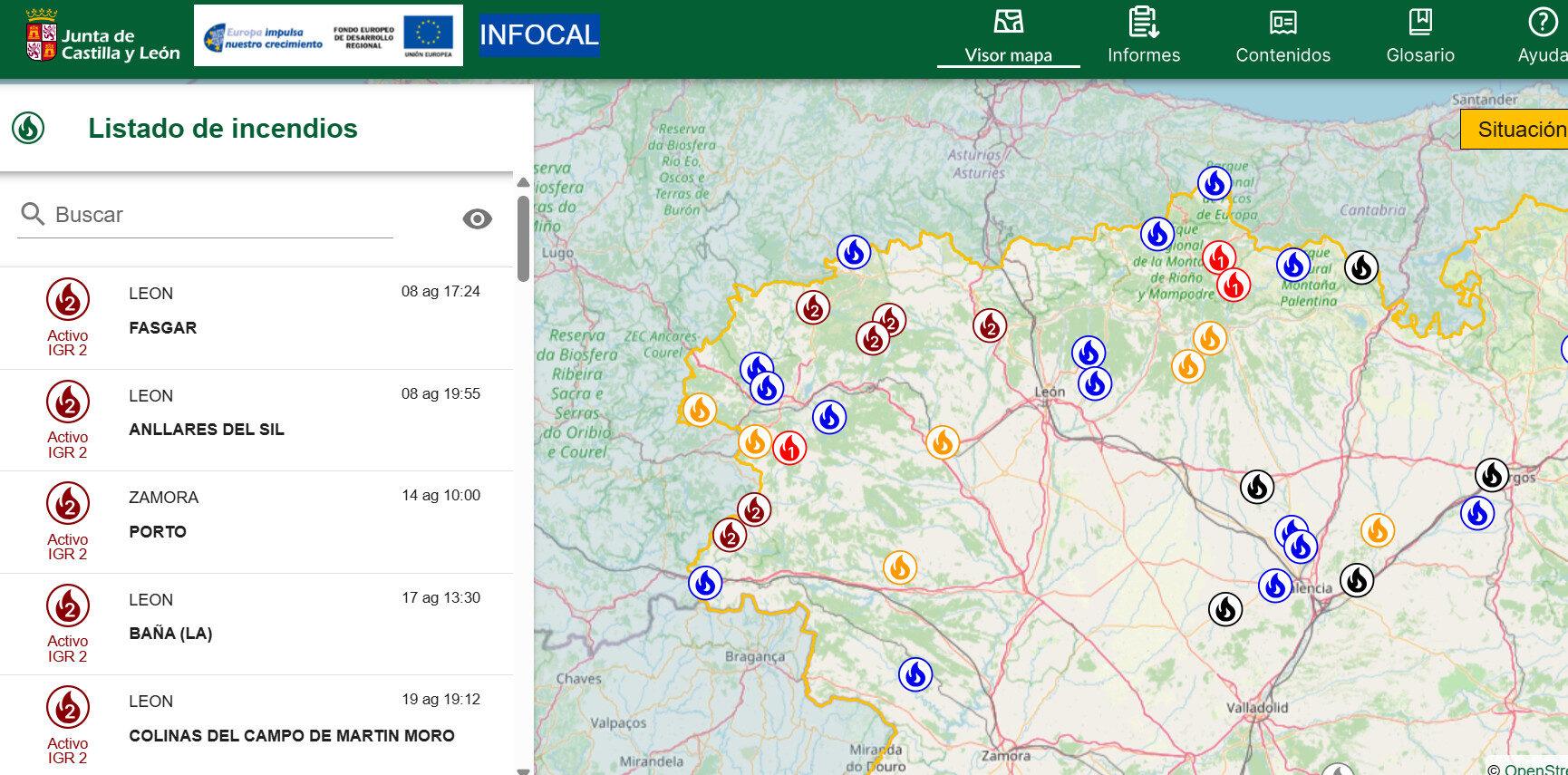Click the black fire marker near Montaña Palentina
The width and height of the screenshot is (1568, 775).
[x=1360, y=267]
